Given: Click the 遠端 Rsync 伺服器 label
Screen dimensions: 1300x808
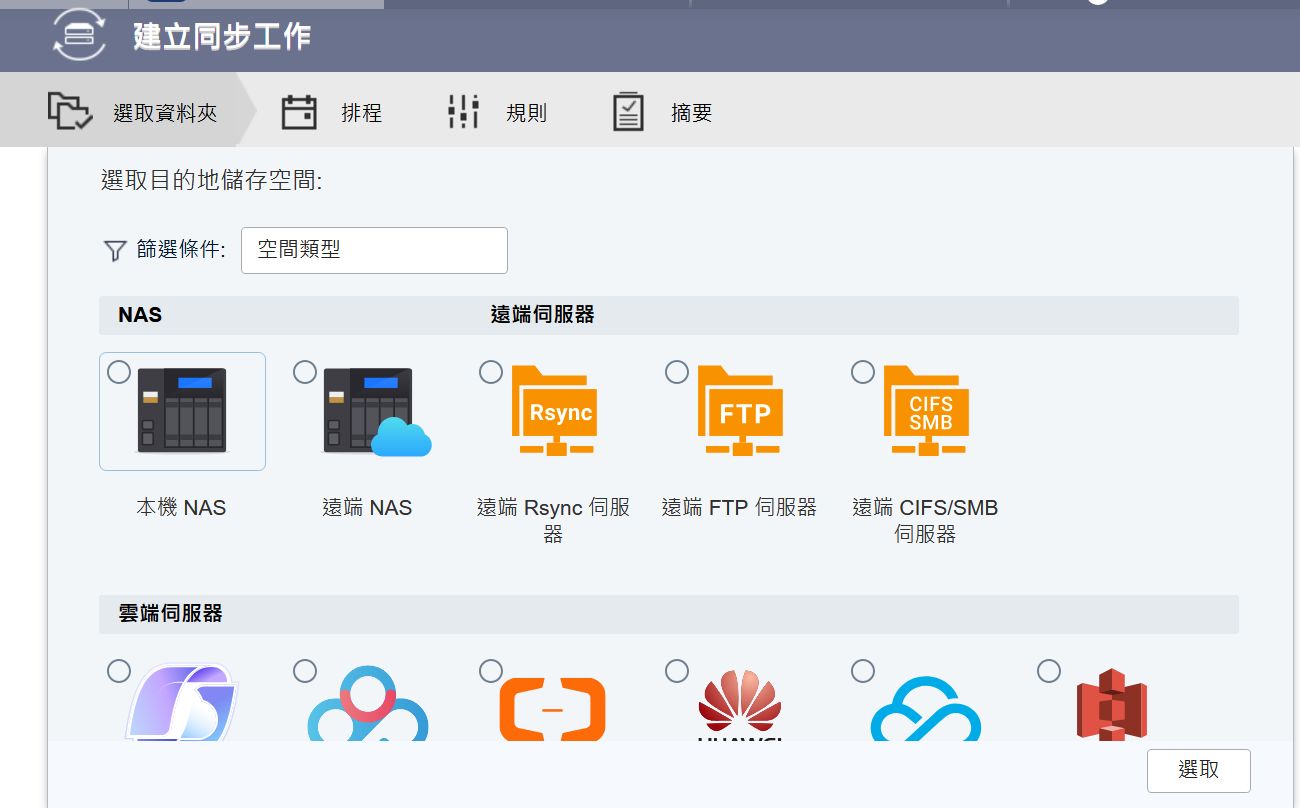Looking at the screenshot, I should (553, 521).
